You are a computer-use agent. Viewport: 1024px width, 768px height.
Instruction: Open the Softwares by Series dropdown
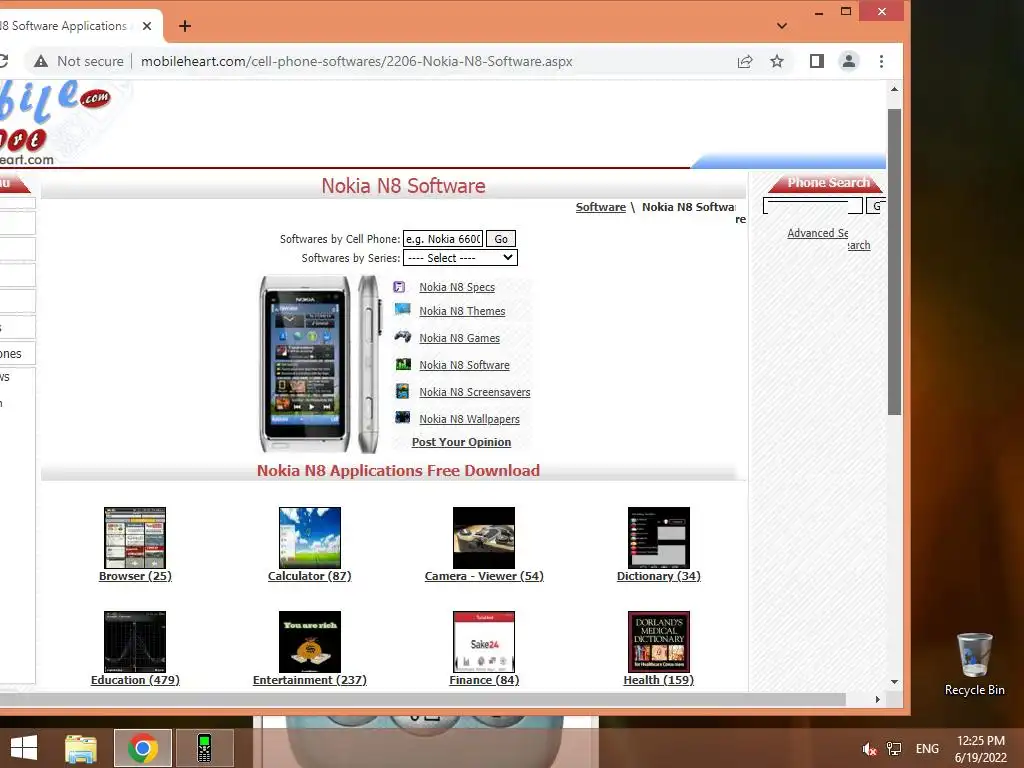460,258
